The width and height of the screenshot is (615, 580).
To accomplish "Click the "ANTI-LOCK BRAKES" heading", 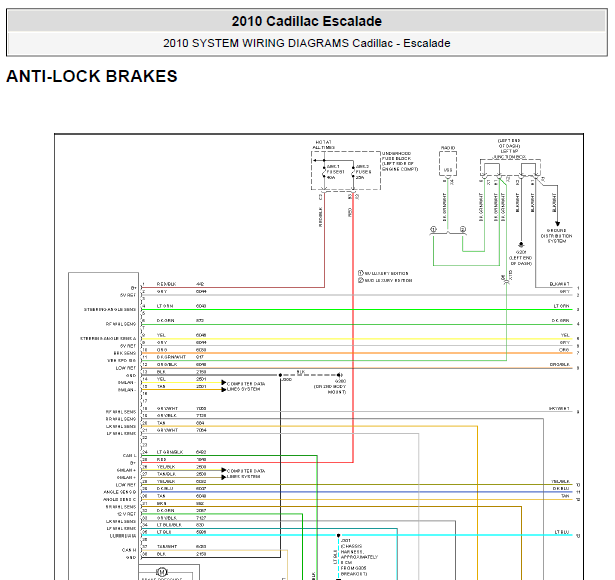I will (x=92, y=76).
